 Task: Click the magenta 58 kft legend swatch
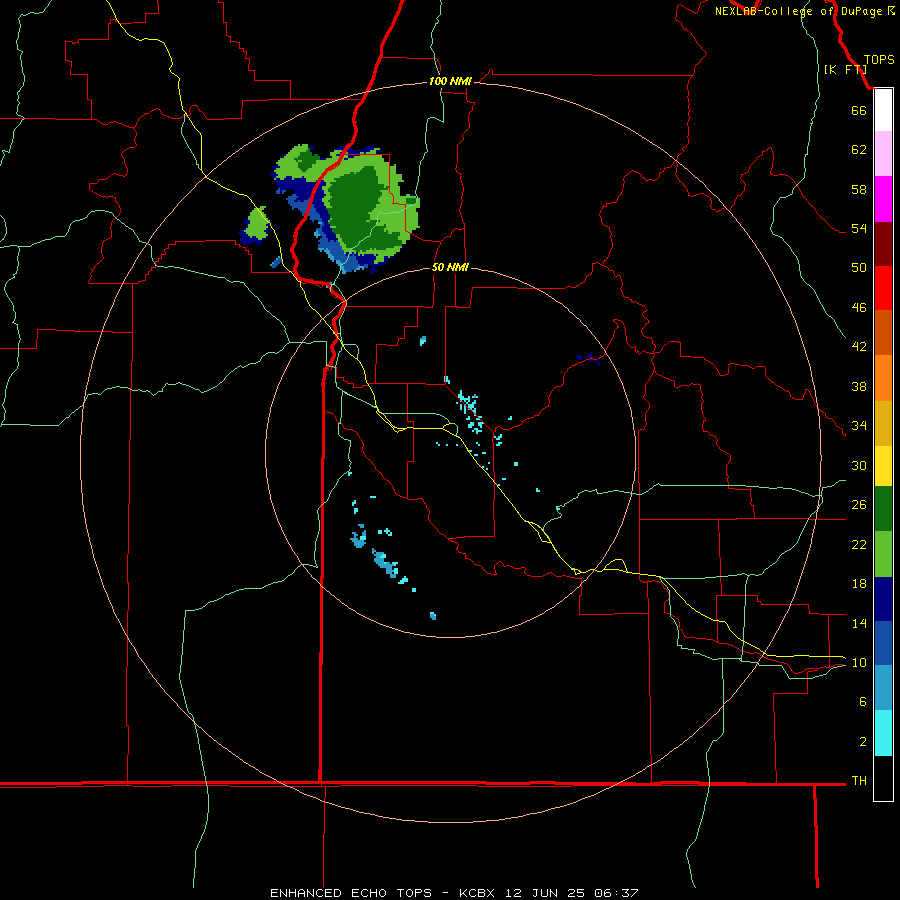[883, 199]
